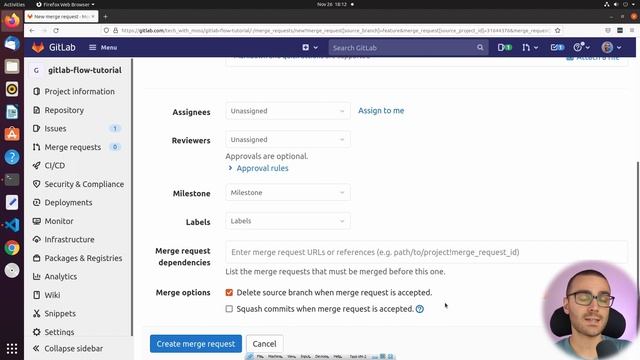Open the issues counter icon in navbar
This screenshot has height=360, width=640.
[x=504, y=47]
